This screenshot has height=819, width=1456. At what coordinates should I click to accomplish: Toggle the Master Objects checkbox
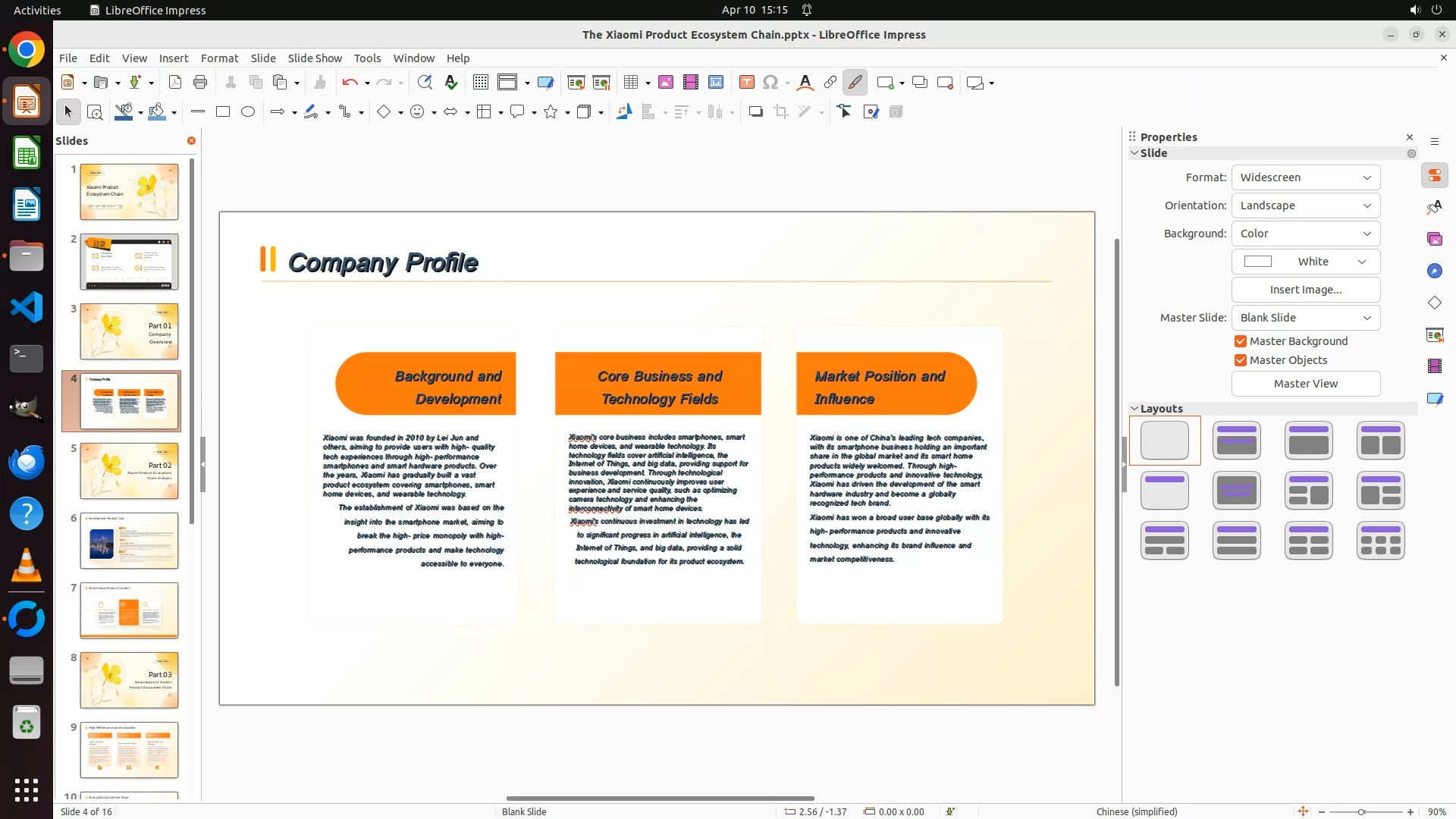coord(1241,360)
